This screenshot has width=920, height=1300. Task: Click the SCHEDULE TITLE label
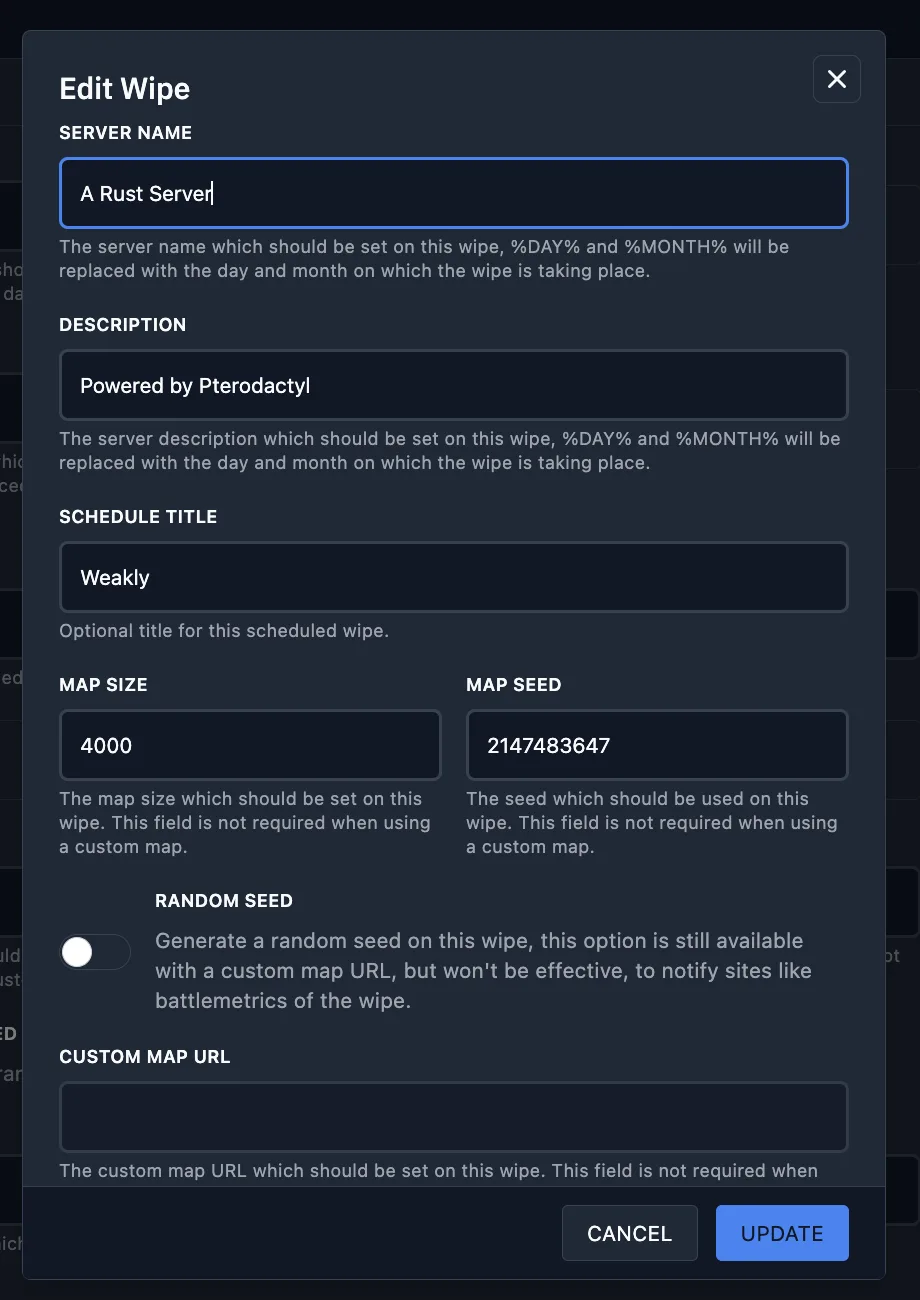138,517
